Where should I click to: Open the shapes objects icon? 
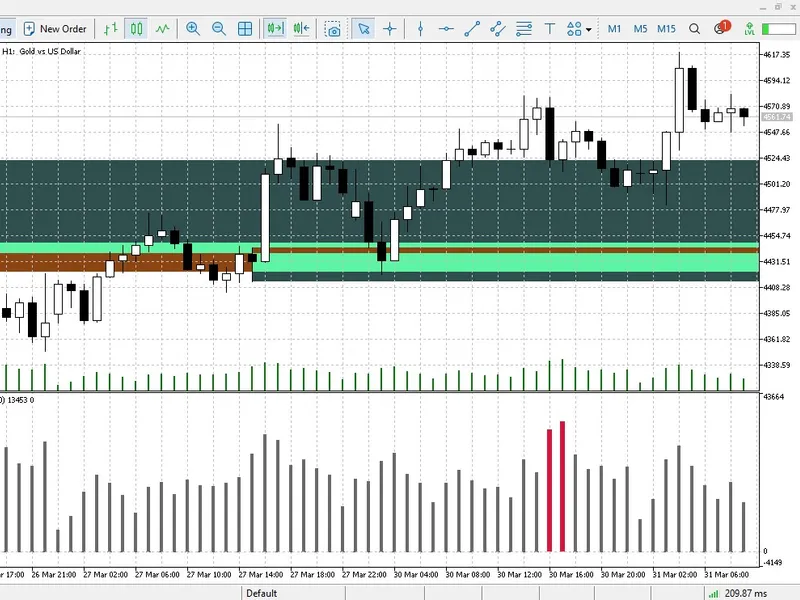click(574, 29)
